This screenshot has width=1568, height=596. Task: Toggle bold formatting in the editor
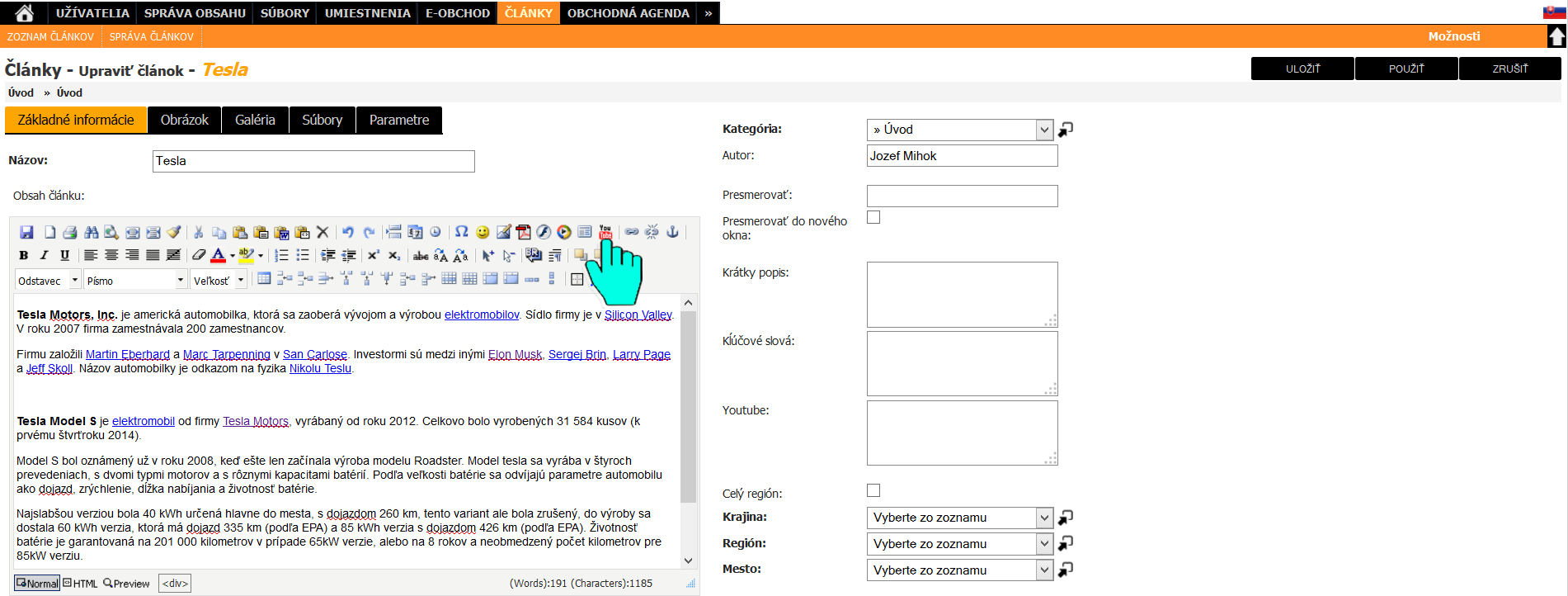24,255
